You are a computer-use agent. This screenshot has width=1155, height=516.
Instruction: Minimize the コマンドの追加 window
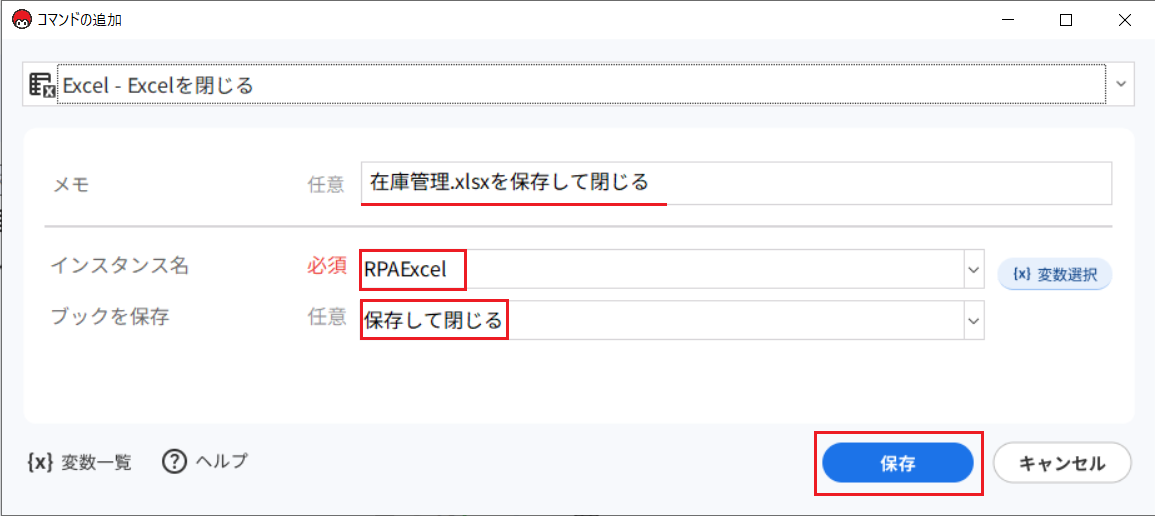tap(1008, 21)
